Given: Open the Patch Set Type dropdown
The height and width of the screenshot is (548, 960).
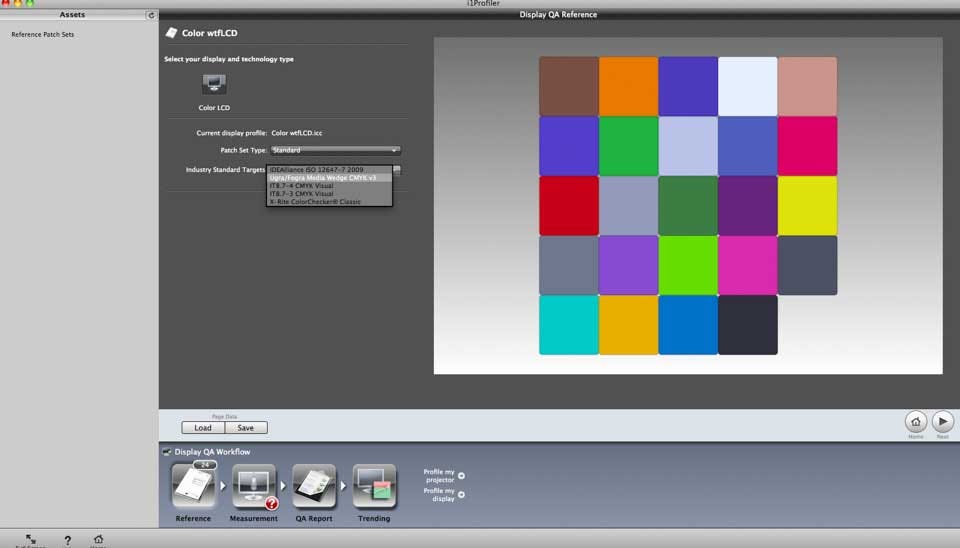Looking at the screenshot, I should 336,150.
